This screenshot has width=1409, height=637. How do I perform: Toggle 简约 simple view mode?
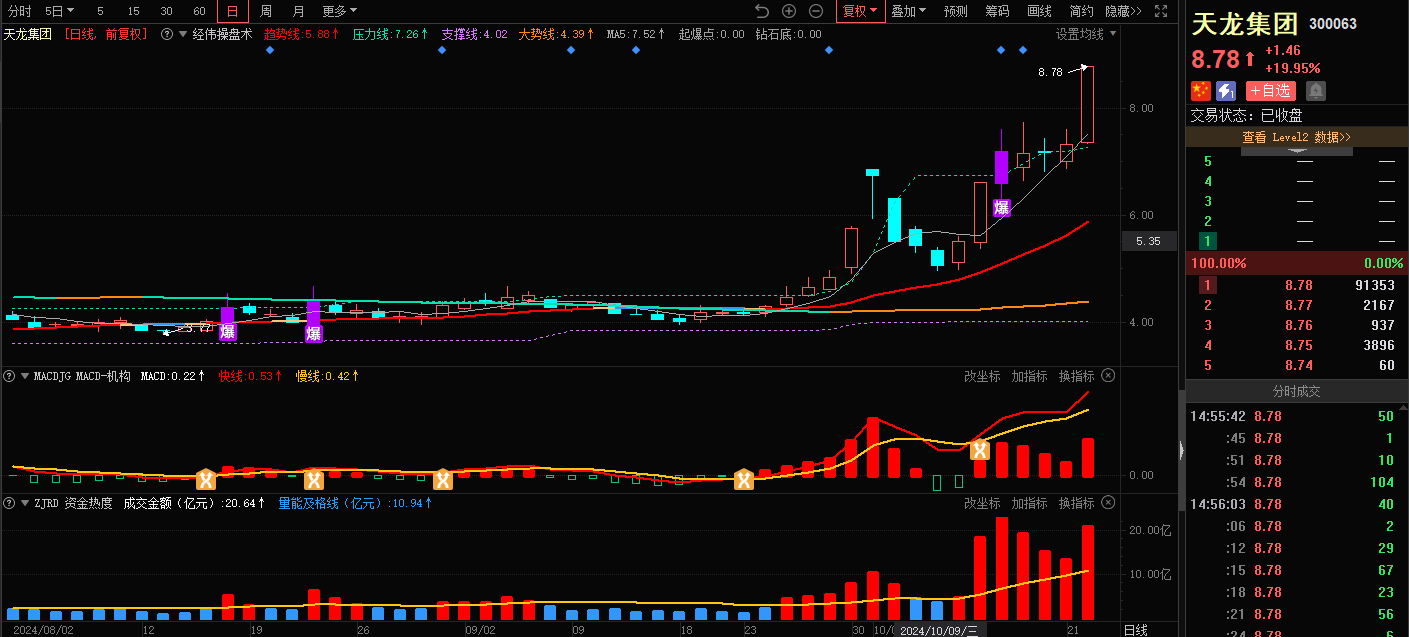[x=1081, y=11]
